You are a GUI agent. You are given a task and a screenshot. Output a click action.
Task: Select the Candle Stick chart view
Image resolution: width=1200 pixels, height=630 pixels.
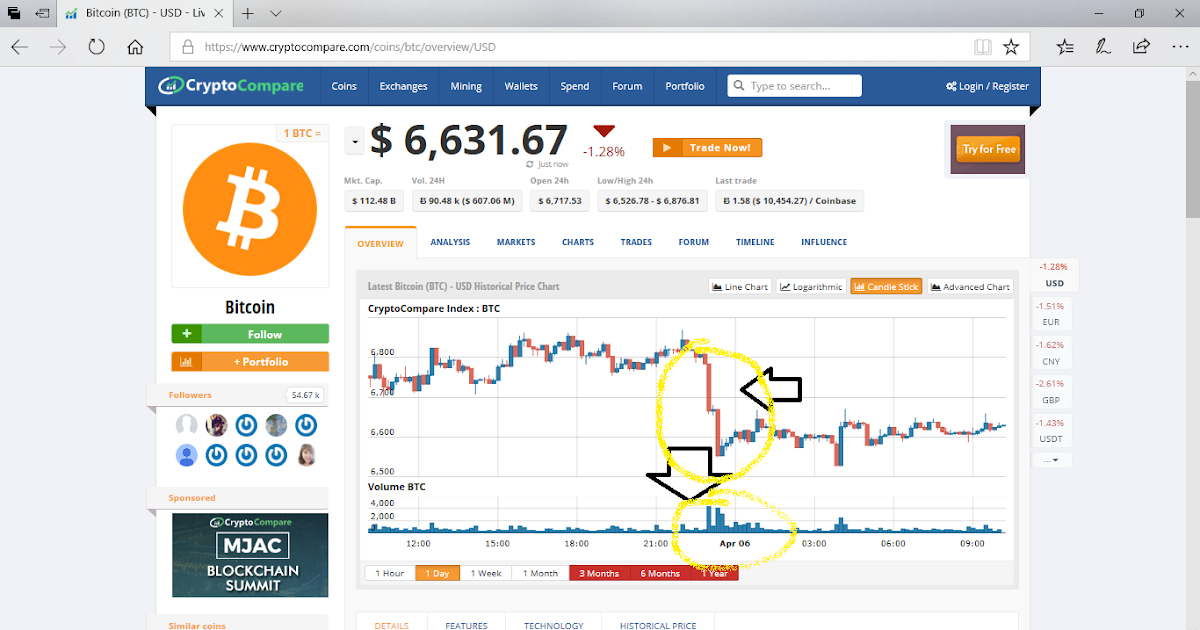pyautogui.click(x=886, y=287)
